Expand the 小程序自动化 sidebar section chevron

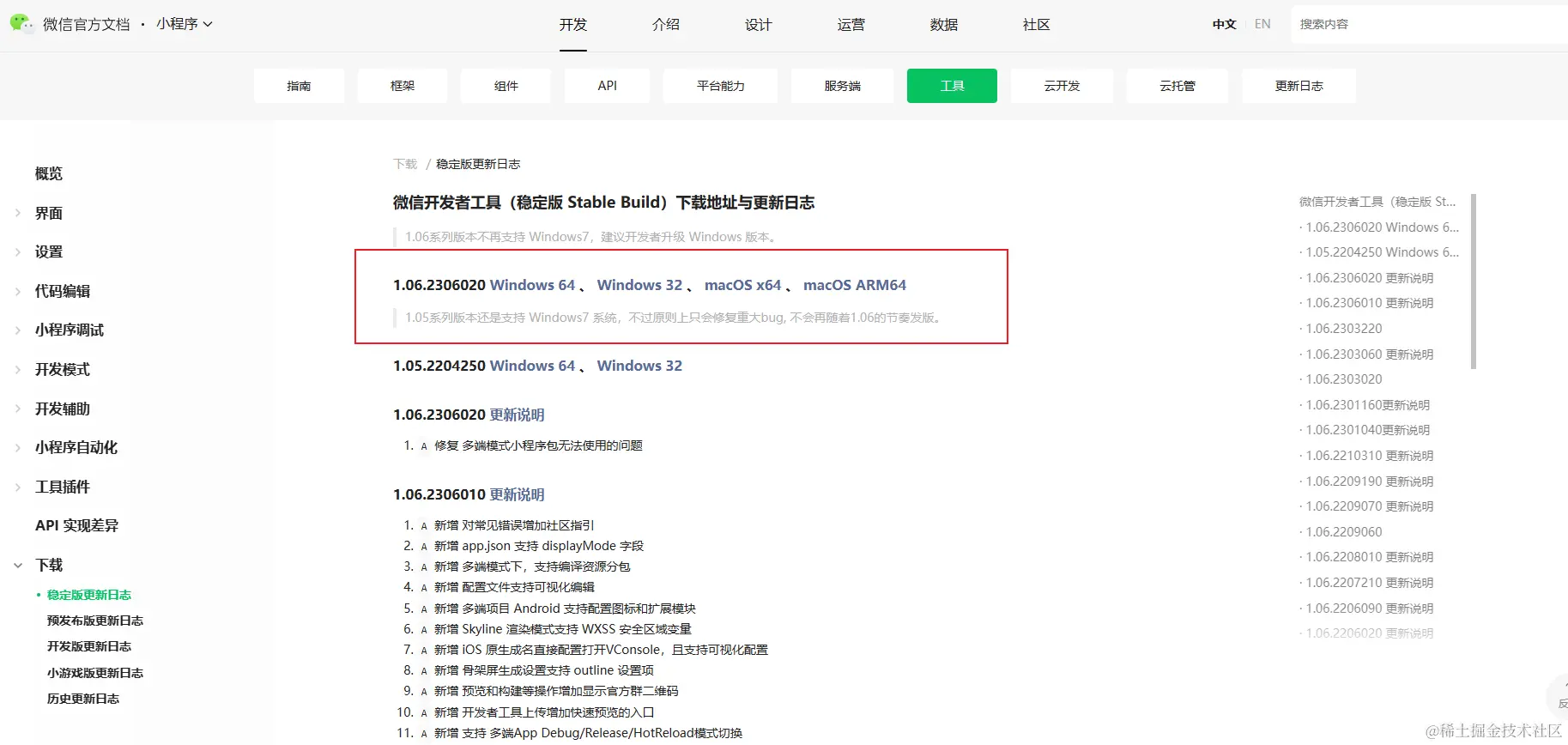(18, 447)
